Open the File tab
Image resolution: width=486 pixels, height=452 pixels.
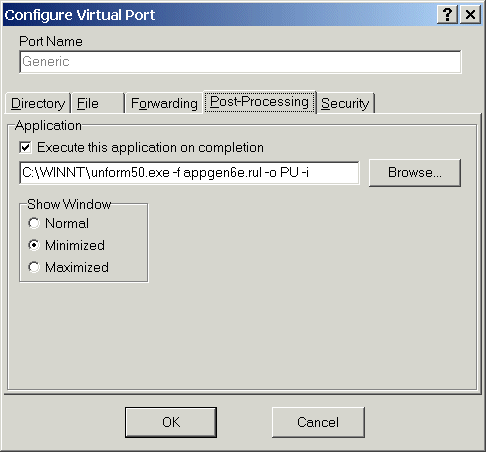(98, 103)
